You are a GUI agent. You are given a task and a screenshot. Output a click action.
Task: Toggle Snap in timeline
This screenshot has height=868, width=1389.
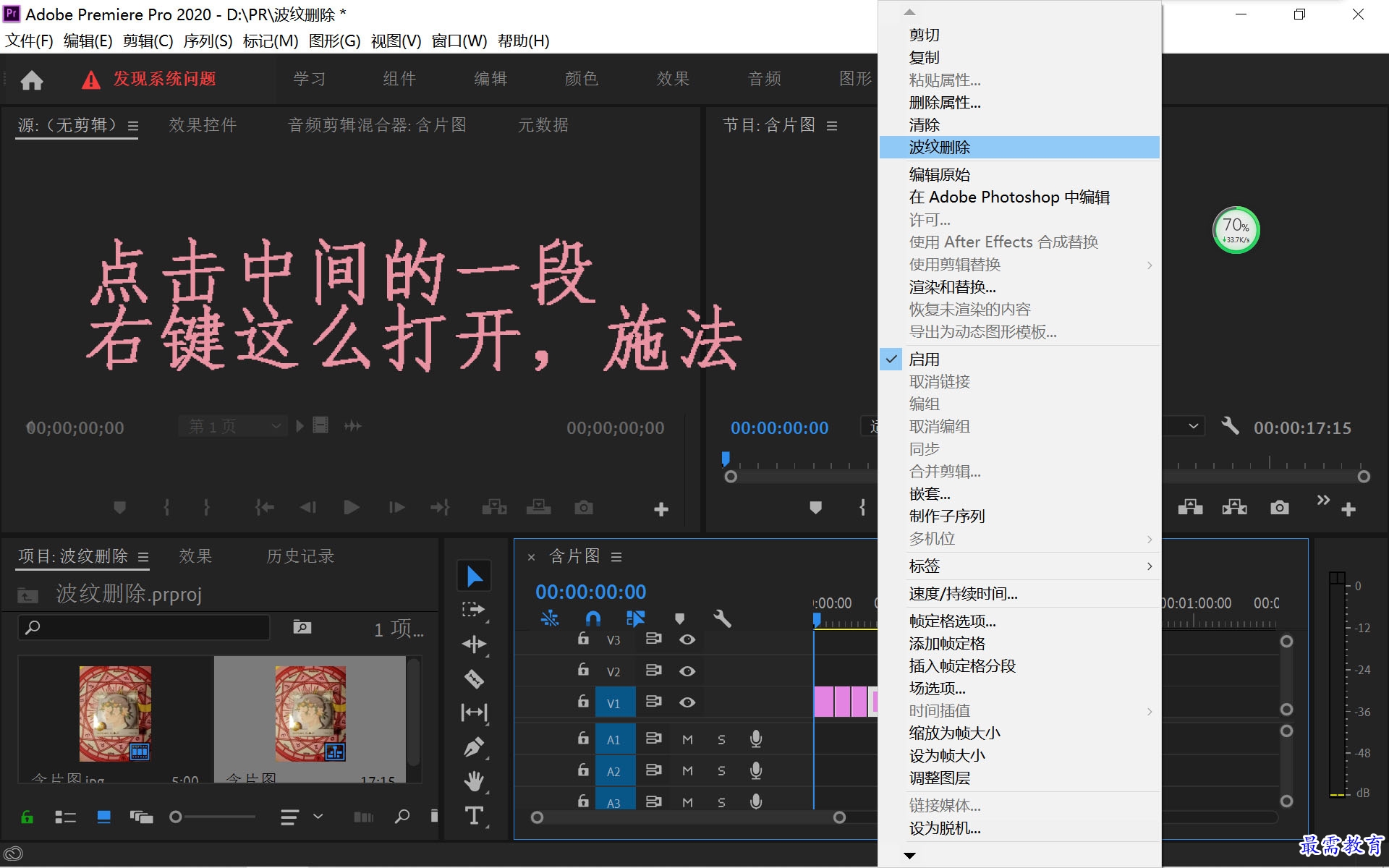(593, 618)
